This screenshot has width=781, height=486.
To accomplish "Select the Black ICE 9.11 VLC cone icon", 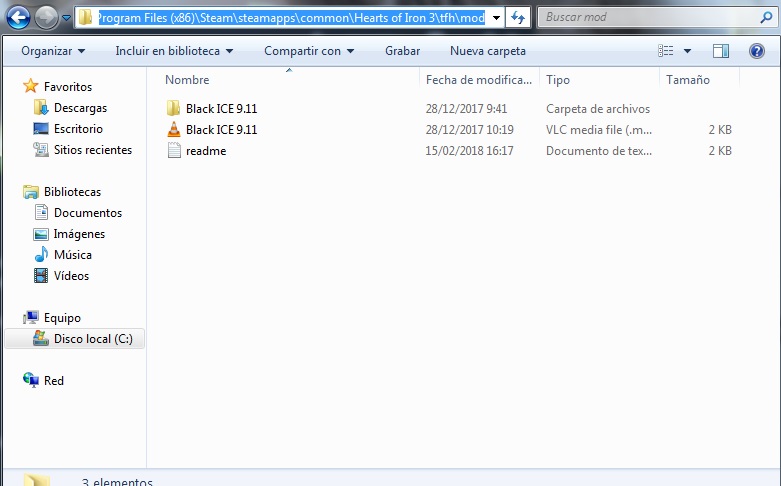I will (x=173, y=129).
